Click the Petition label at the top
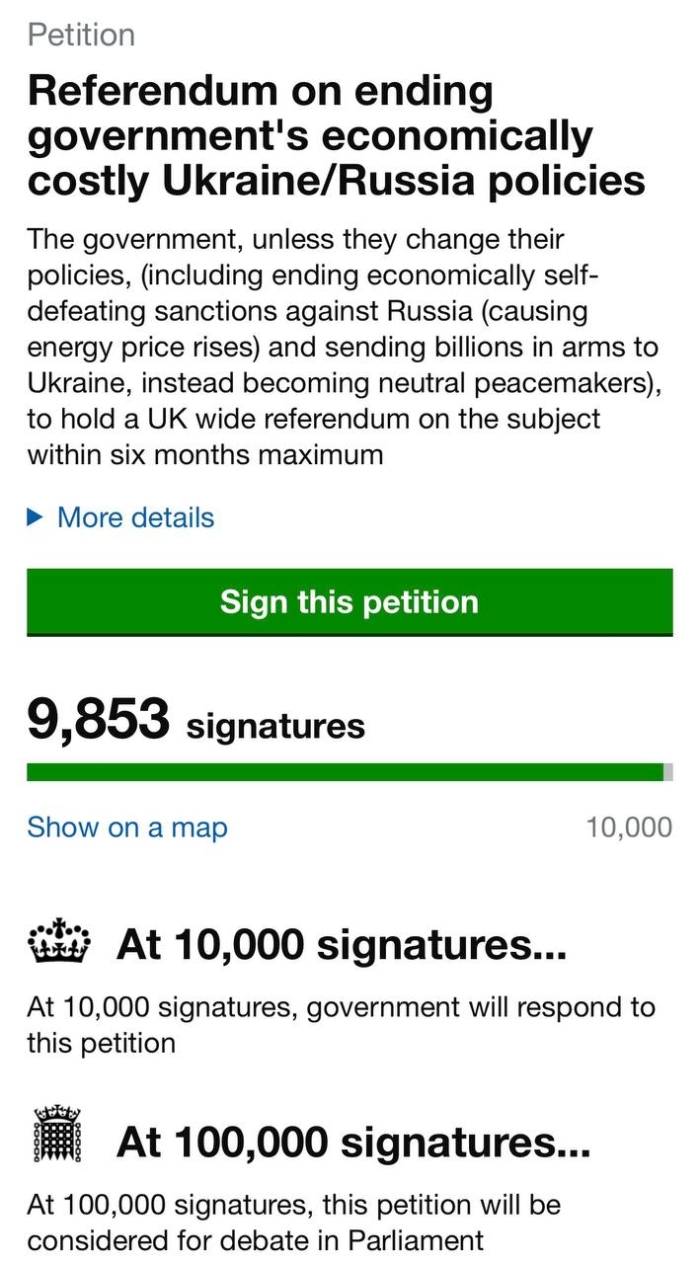The width and height of the screenshot is (700, 1264). (81, 35)
